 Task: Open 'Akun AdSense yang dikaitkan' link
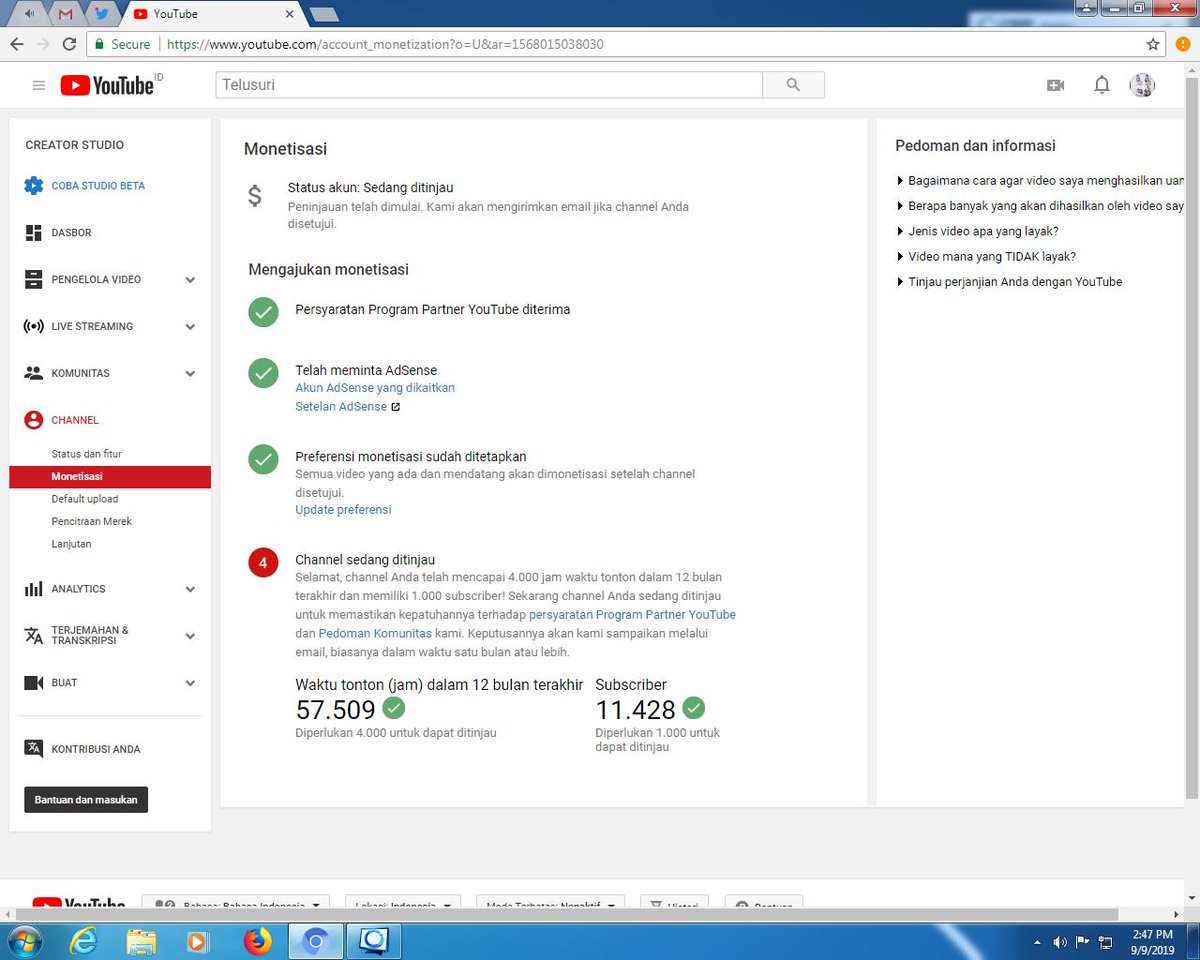(375, 388)
